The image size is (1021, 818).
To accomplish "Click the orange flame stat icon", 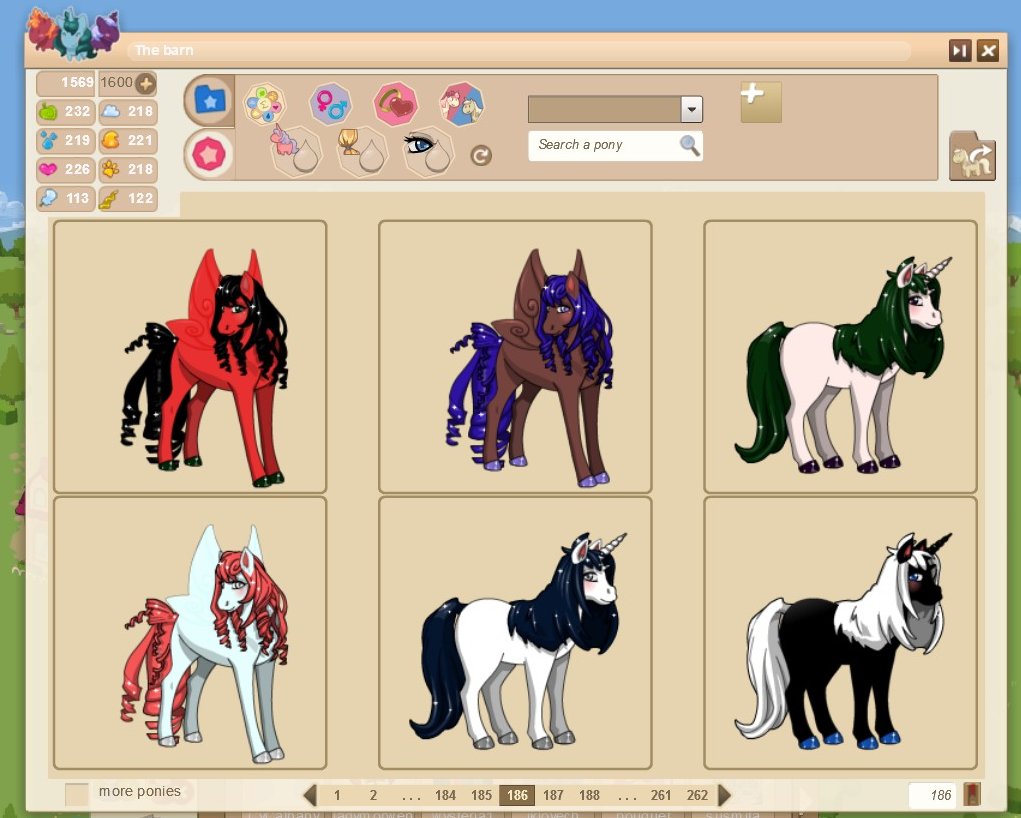I will (111, 140).
